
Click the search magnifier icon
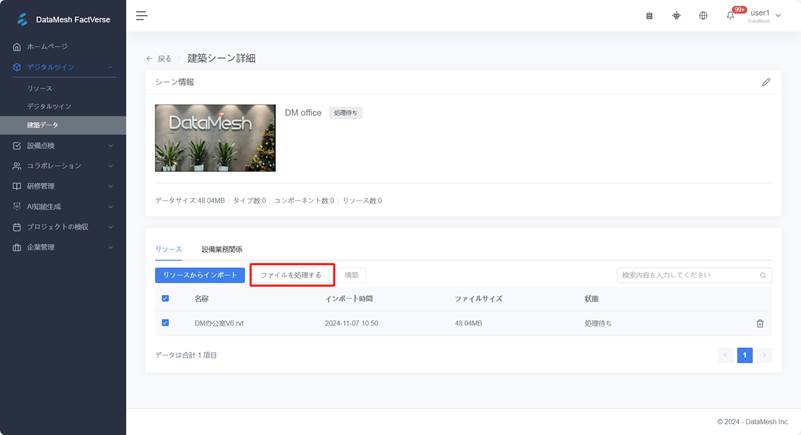pos(763,275)
